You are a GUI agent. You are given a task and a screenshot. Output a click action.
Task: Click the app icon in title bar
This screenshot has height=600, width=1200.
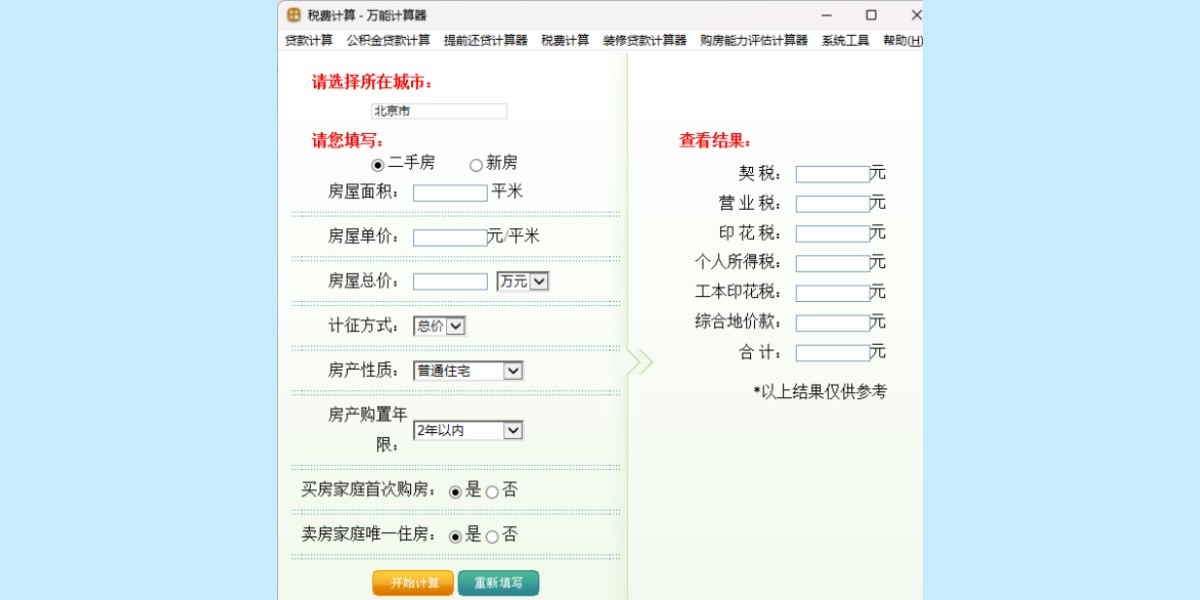(294, 15)
